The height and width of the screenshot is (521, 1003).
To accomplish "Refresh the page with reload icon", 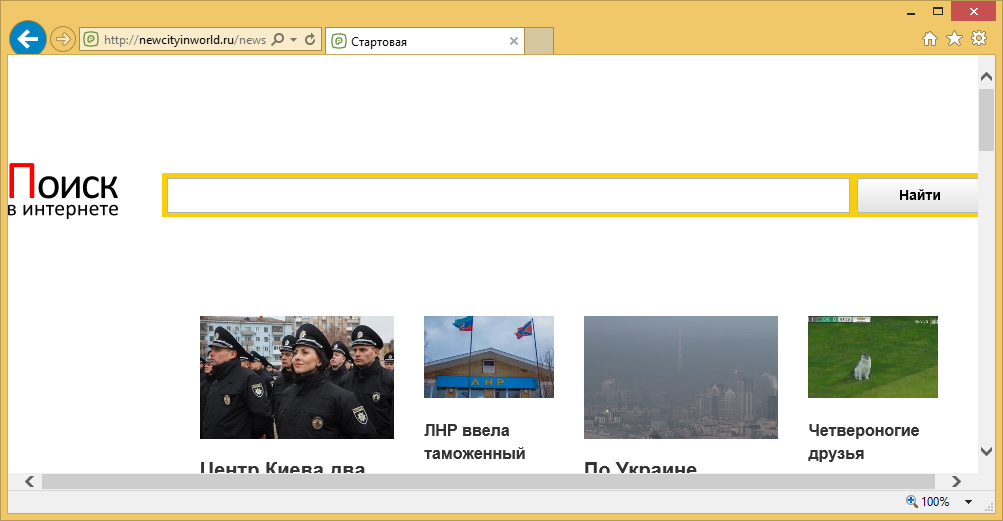I will pos(310,41).
